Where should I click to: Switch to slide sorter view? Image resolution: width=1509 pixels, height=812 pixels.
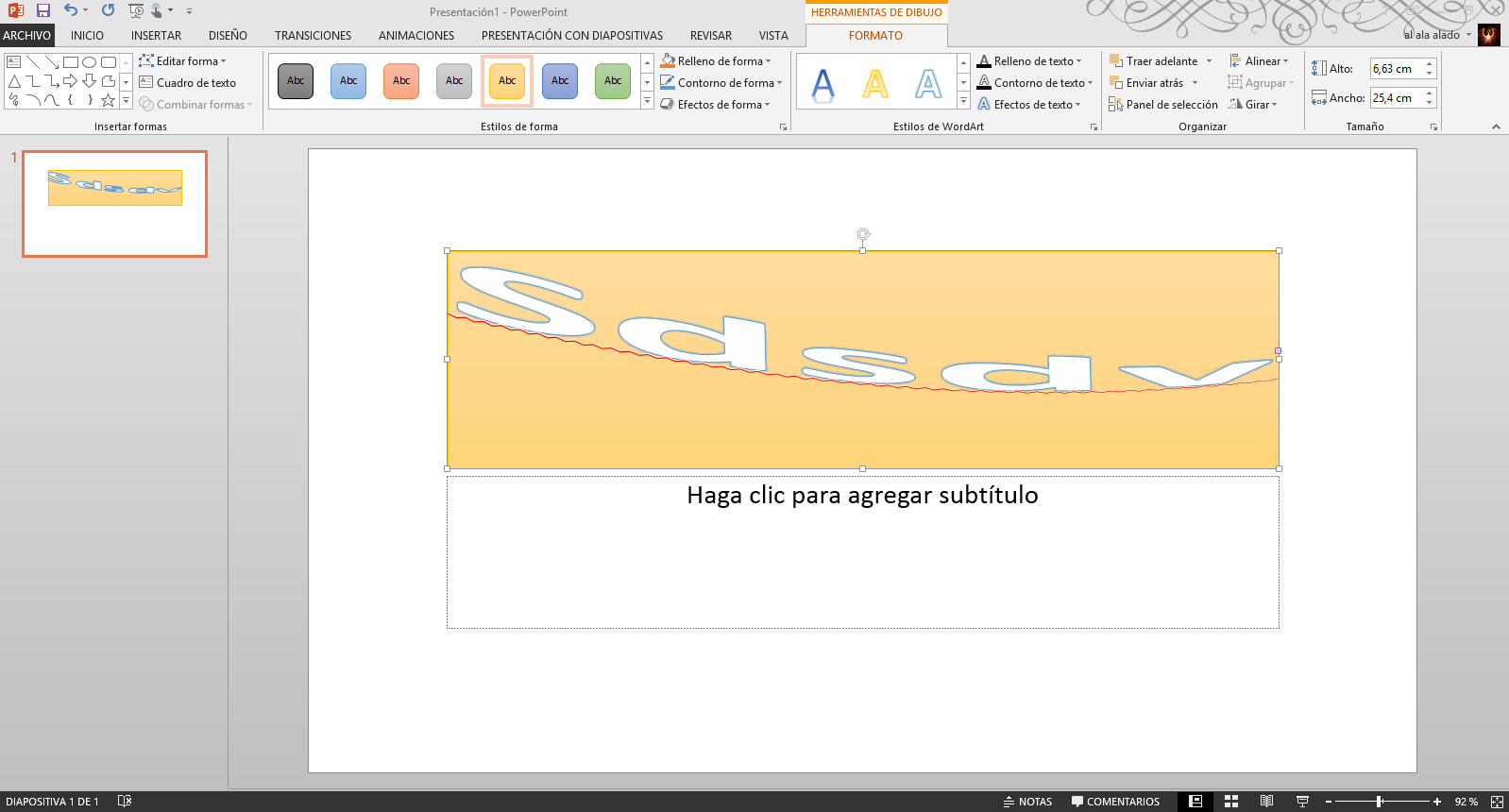(x=1231, y=802)
